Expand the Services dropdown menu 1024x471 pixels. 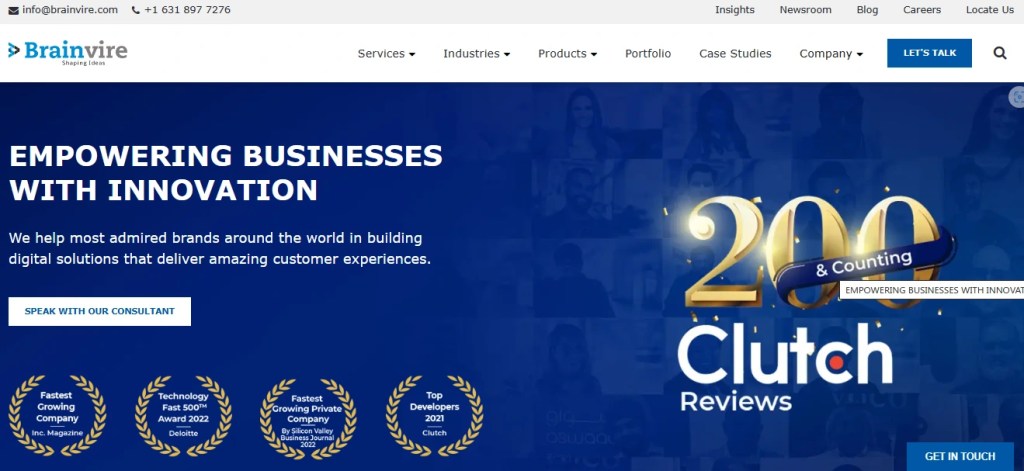(386, 54)
